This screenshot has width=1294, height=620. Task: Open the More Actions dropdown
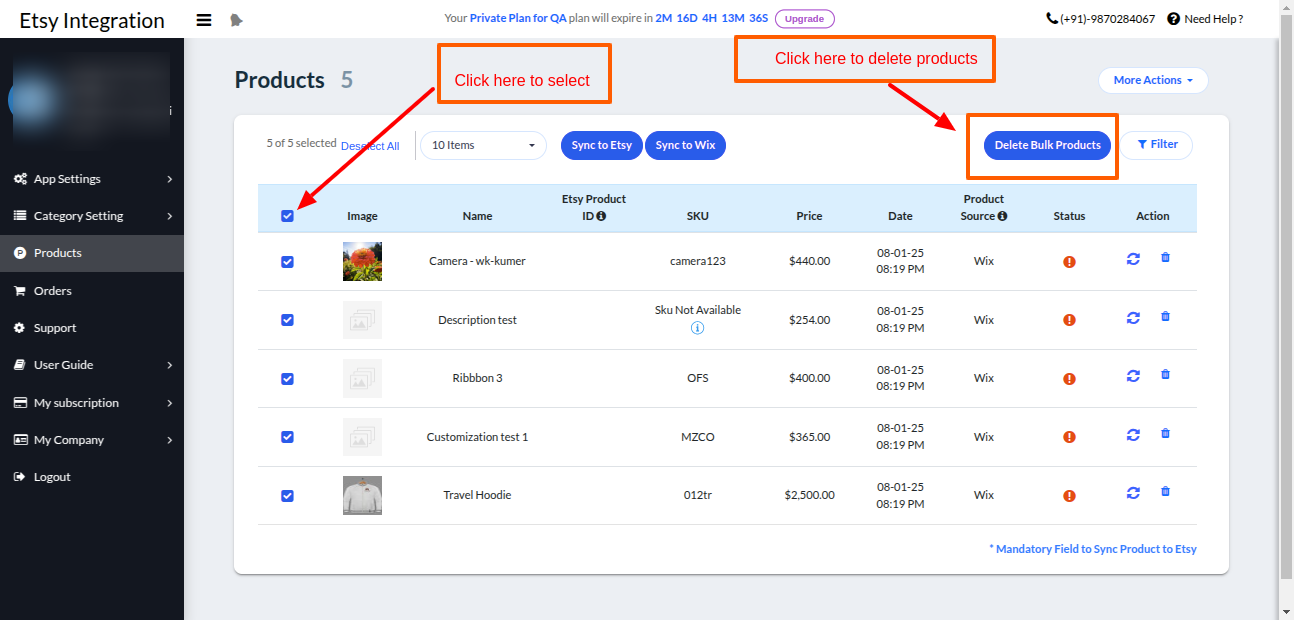coord(1153,80)
